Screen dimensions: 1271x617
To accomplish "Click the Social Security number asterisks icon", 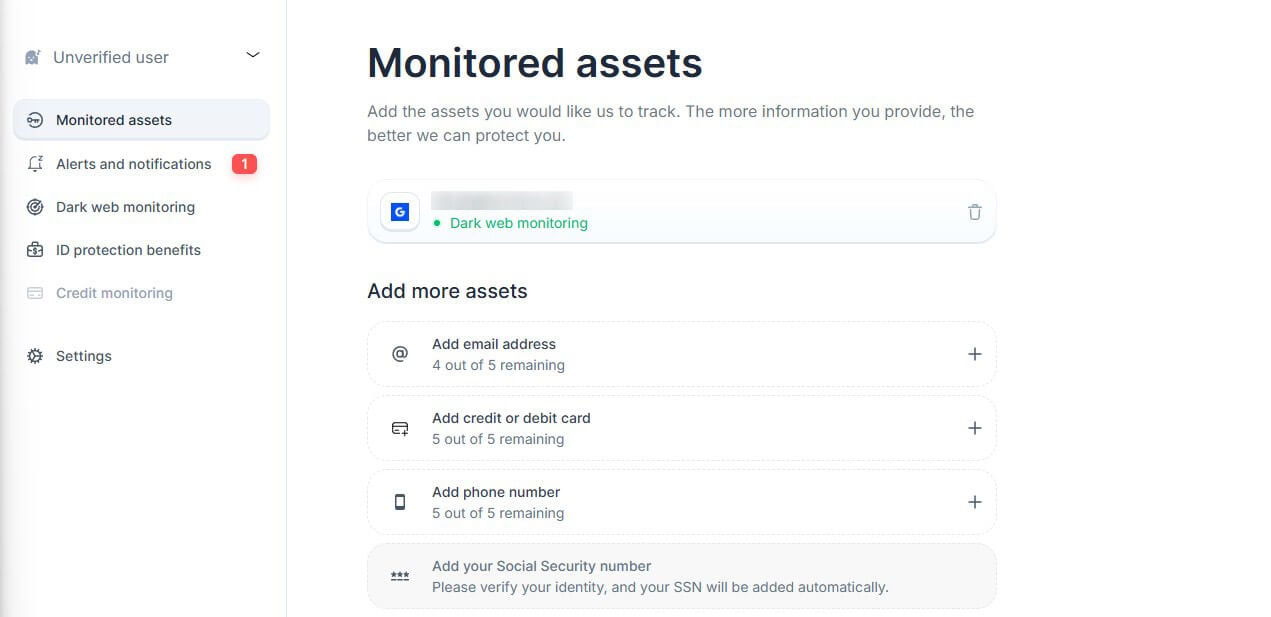I will click(399, 576).
